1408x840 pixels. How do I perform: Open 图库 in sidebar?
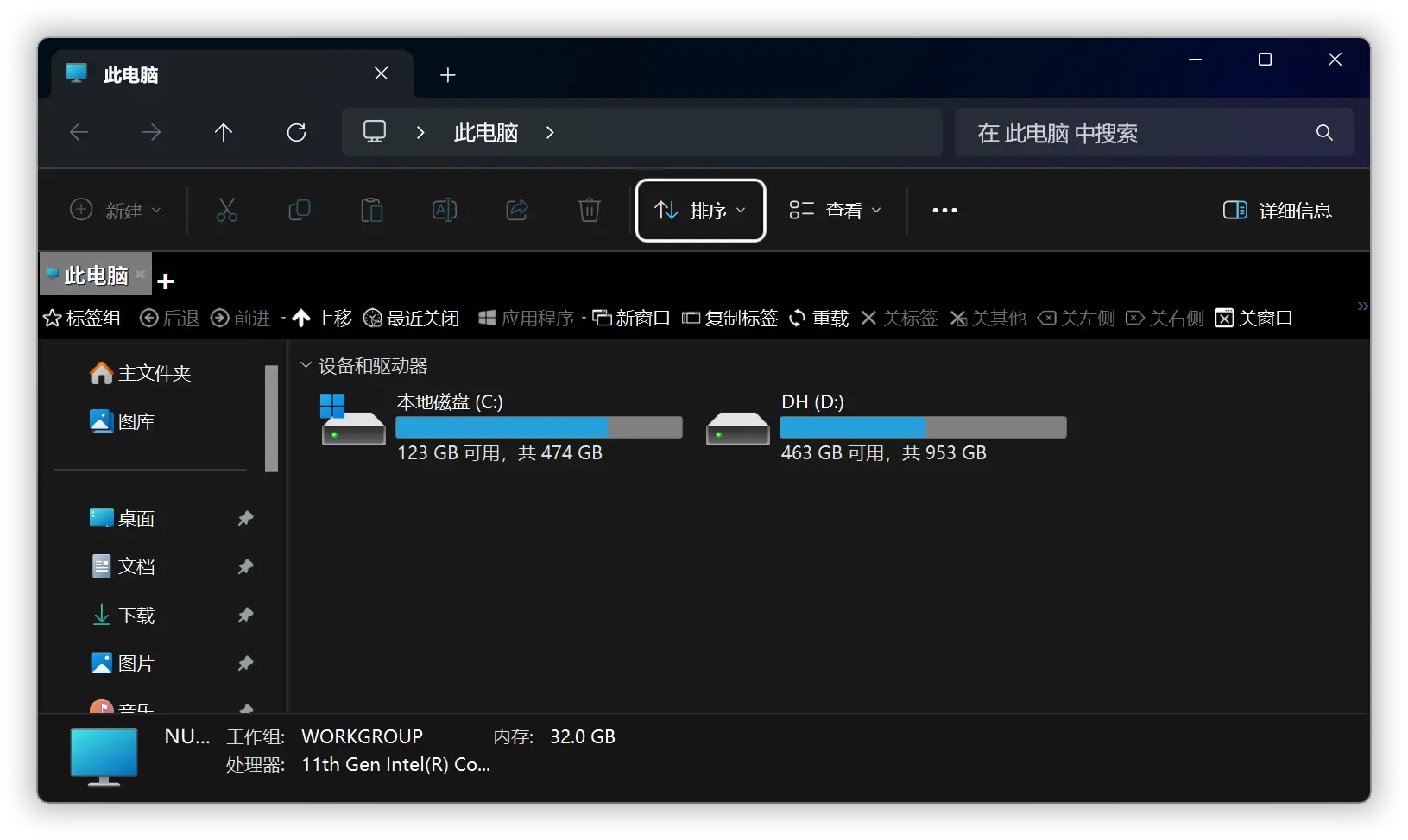point(122,421)
